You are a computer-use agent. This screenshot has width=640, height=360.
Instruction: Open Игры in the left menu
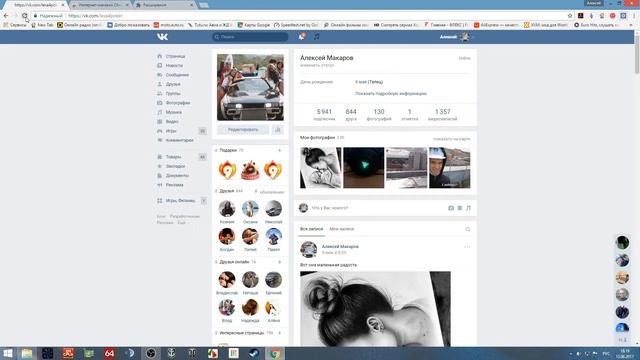pyautogui.click(x=171, y=131)
